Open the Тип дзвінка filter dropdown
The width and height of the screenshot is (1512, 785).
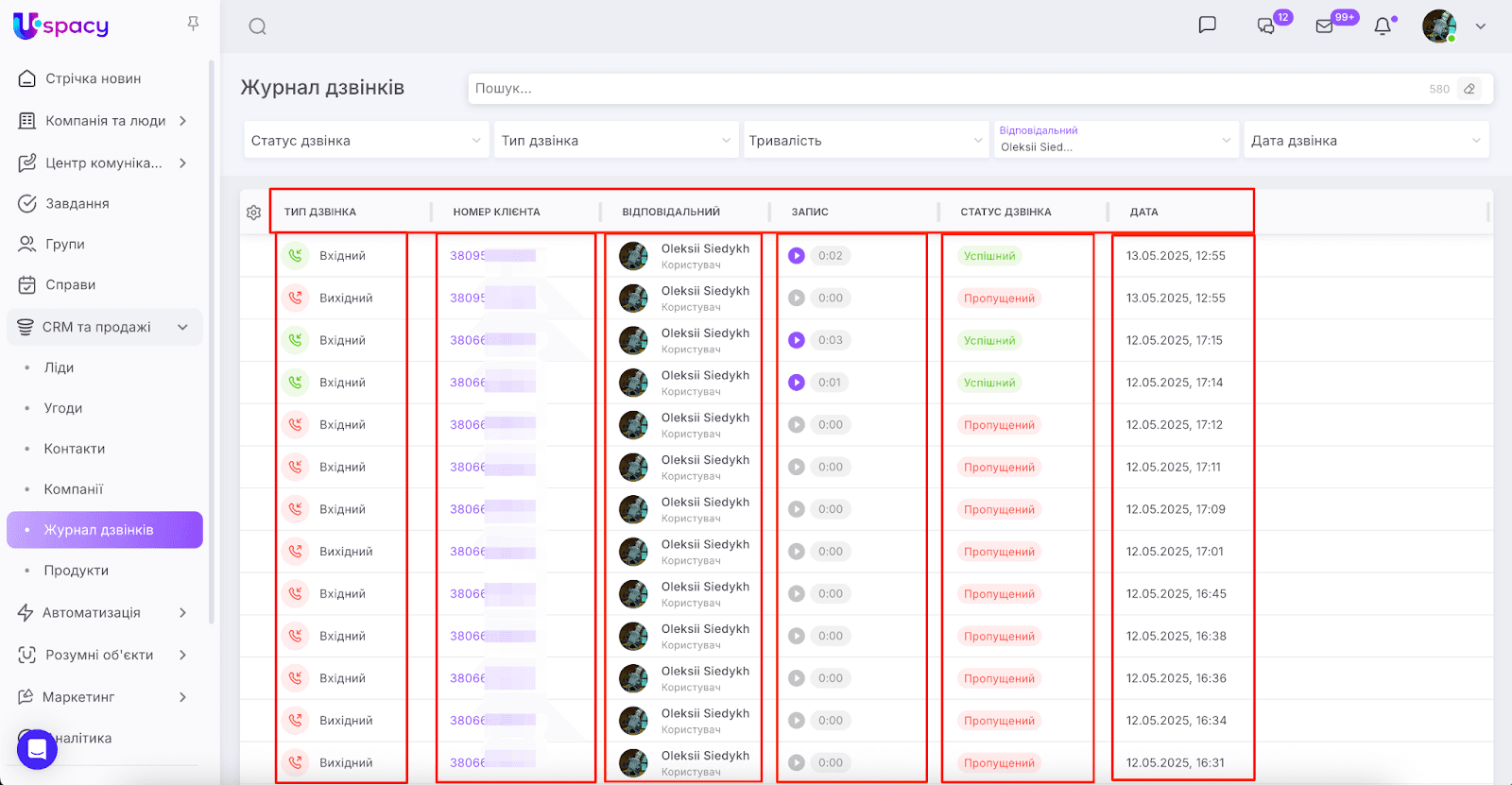pos(616,141)
